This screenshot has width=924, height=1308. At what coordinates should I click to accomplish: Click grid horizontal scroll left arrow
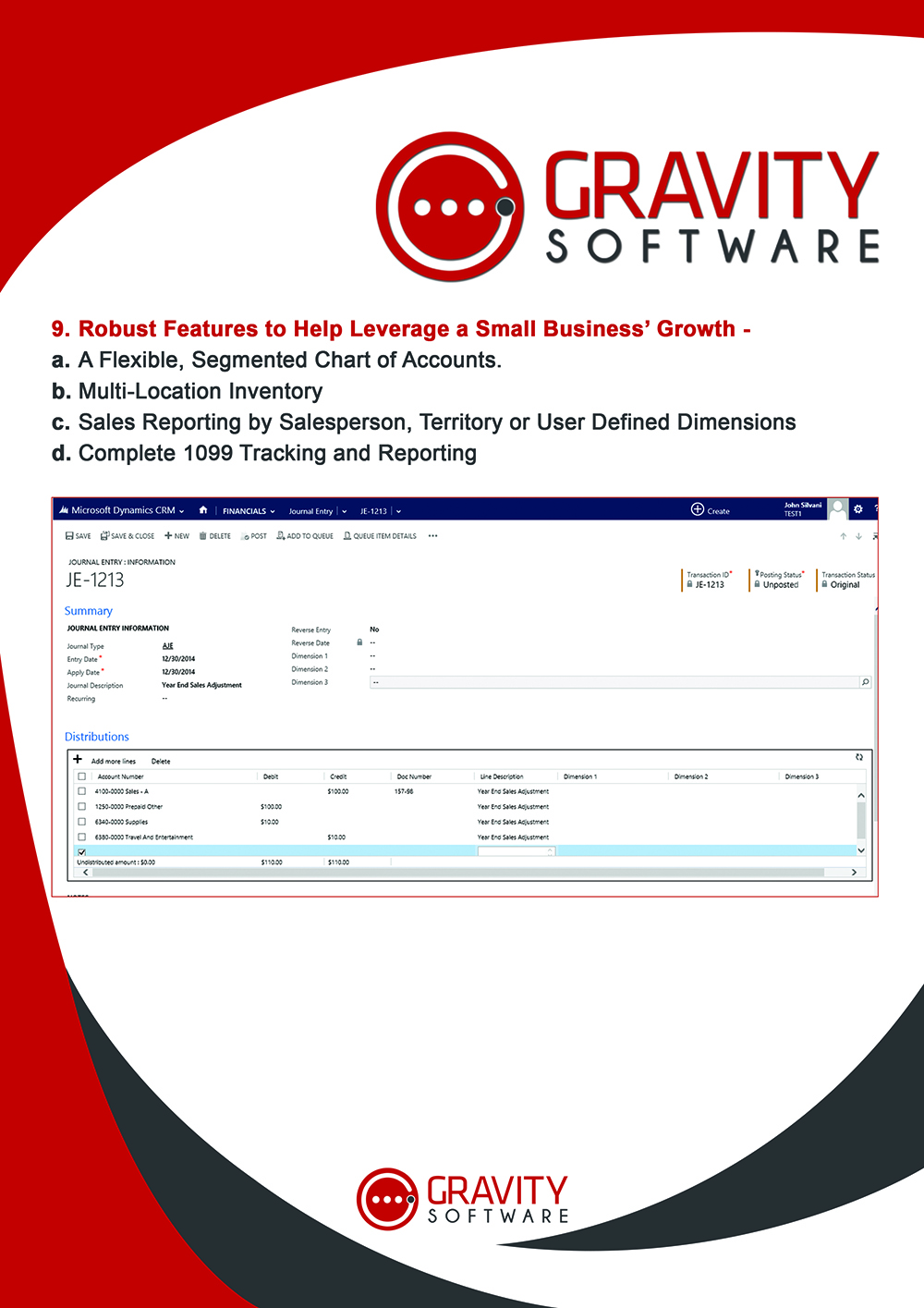click(86, 872)
